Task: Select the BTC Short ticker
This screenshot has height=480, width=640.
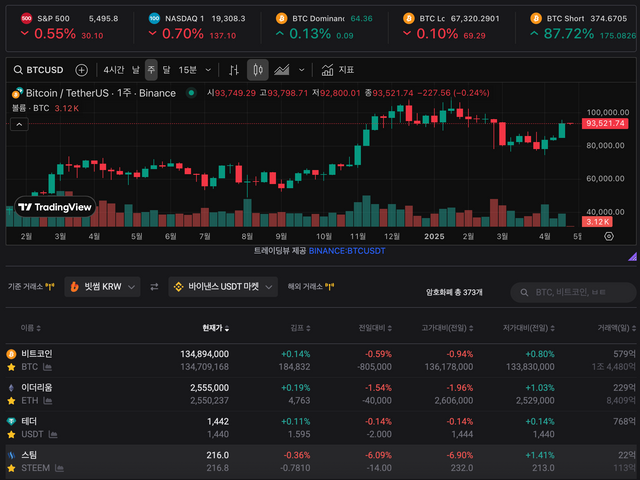Action: pyautogui.click(x=582, y=27)
